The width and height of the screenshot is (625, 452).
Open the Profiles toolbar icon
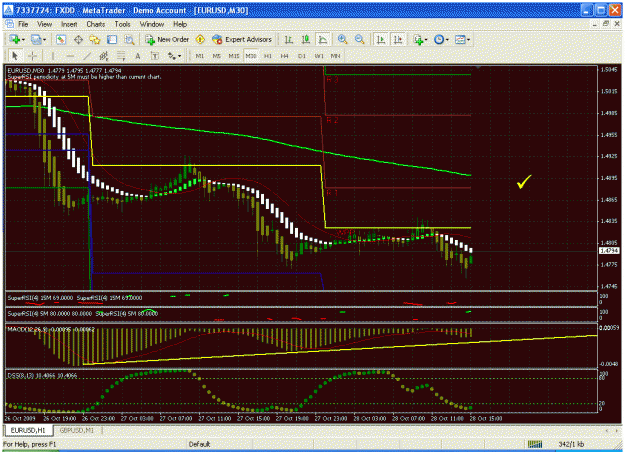click(x=36, y=39)
